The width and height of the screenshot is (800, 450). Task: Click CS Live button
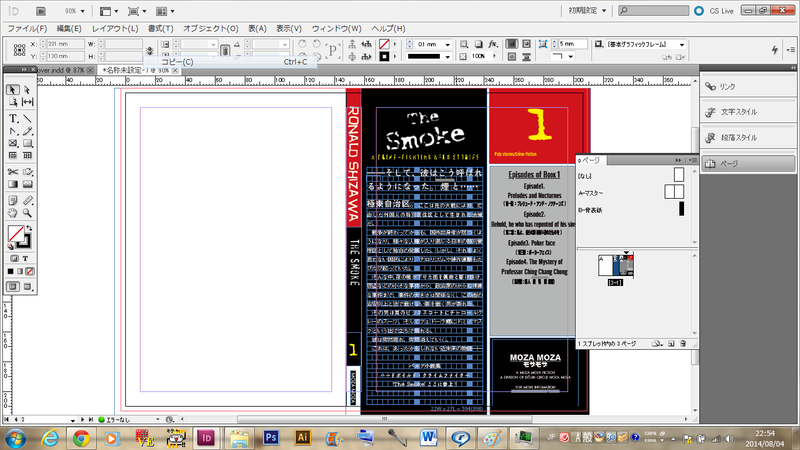tap(714, 11)
